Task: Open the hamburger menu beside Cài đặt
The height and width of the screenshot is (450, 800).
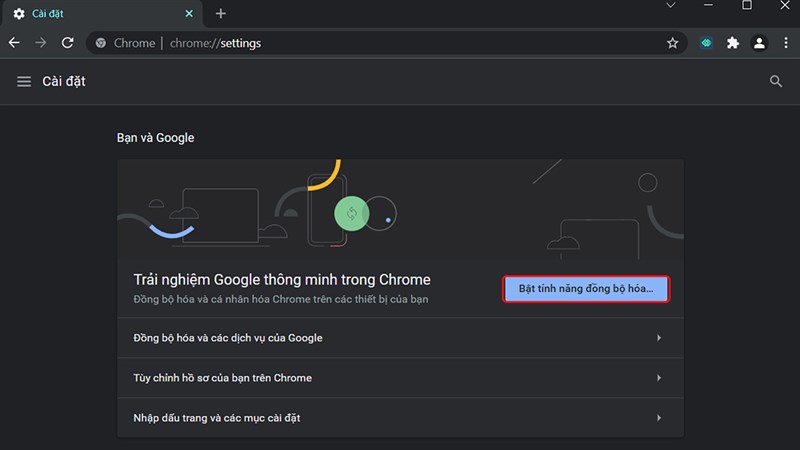Action: click(x=24, y=81)
